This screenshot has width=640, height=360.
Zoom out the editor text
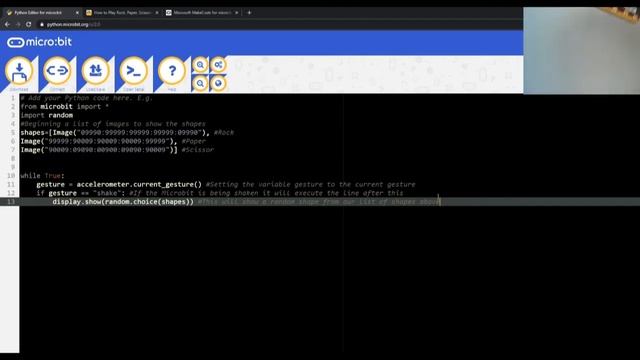tap(200, 84)
